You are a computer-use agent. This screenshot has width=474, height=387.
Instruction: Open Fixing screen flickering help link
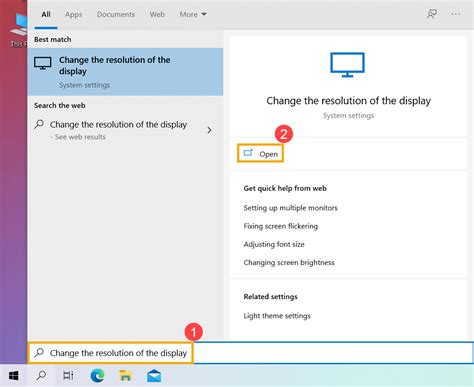point(281,226)
